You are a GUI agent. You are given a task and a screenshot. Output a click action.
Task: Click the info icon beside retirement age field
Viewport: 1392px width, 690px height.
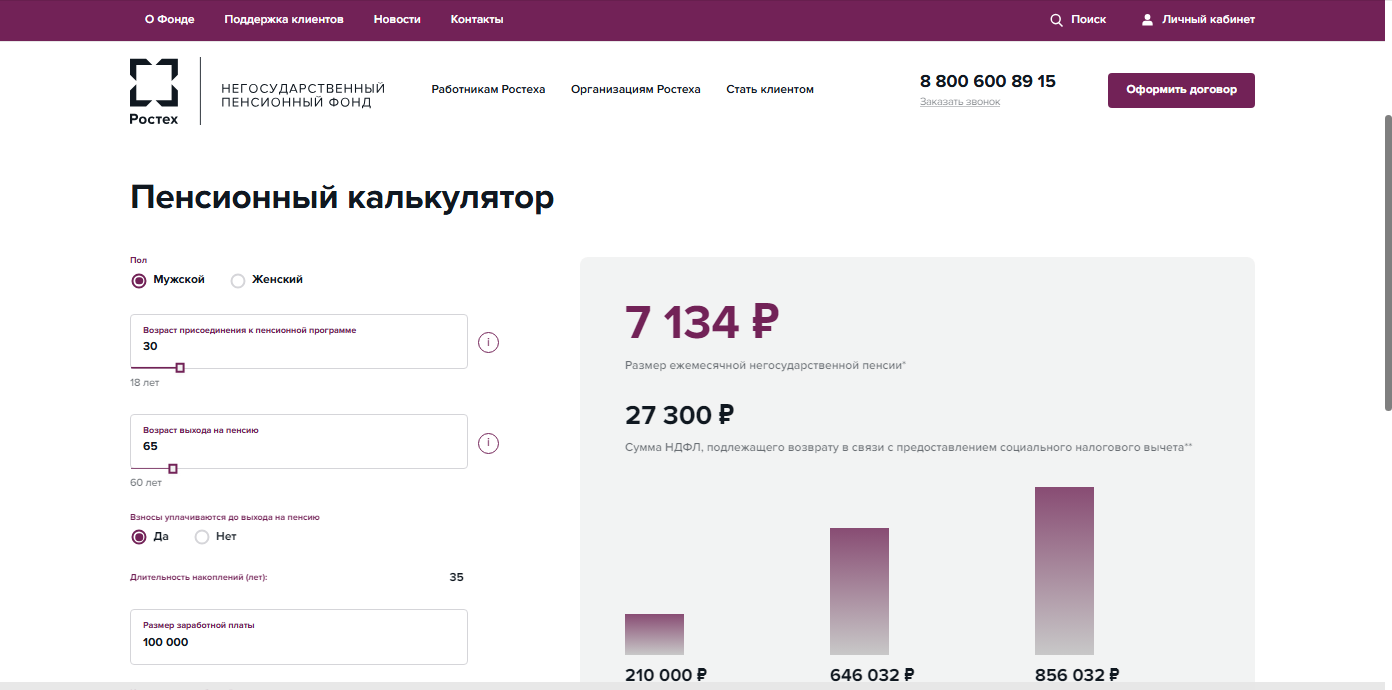(488, 443)
